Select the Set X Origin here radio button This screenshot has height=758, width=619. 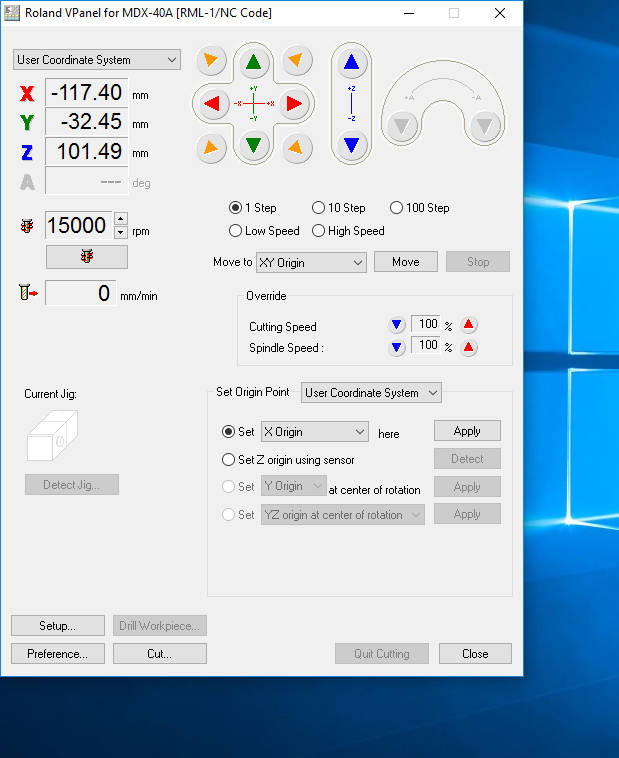tap(228, 432)
